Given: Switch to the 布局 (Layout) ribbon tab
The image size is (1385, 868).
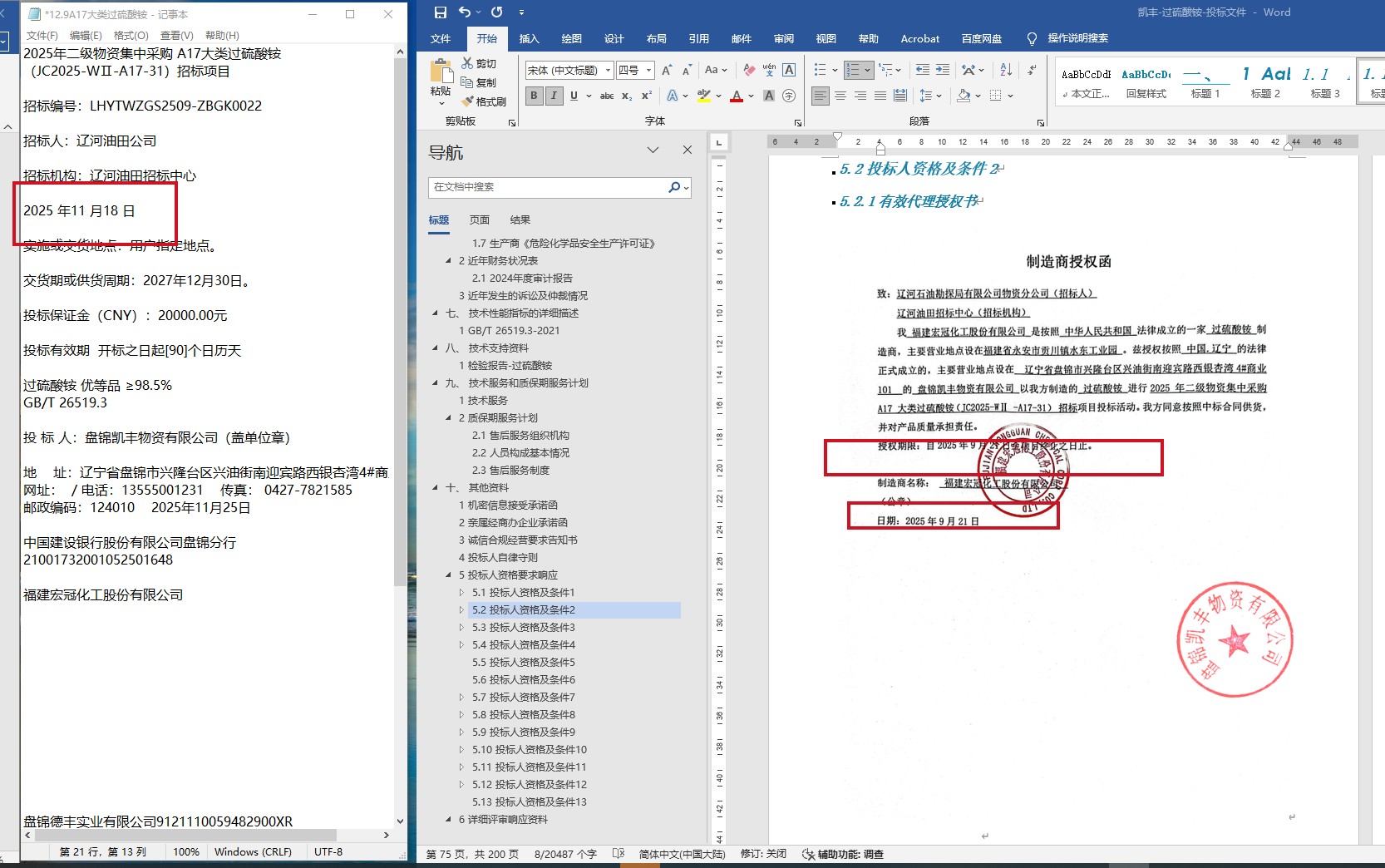Looking at the screenshot, I should (657, 39).
